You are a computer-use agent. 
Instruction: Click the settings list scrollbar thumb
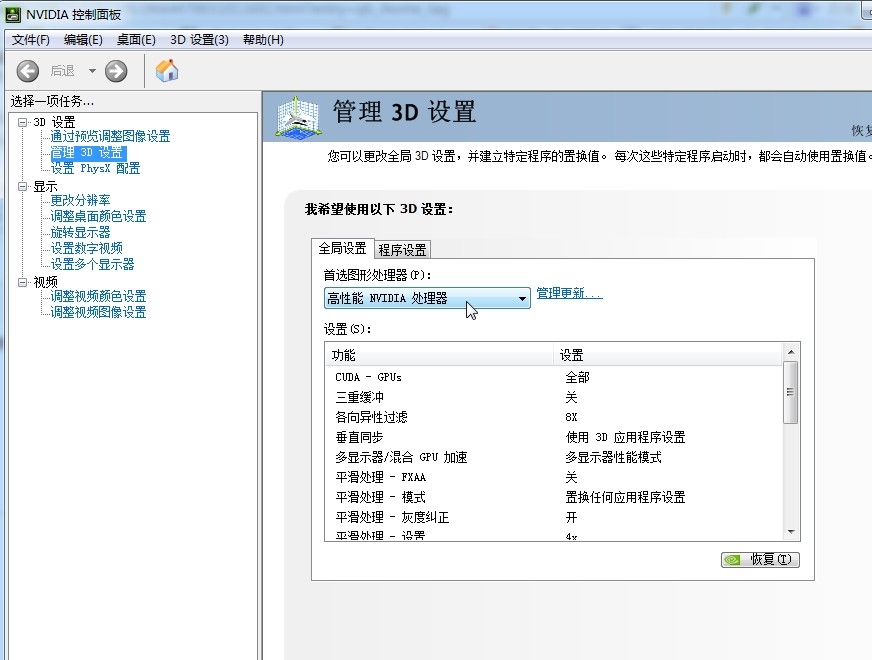790,392
